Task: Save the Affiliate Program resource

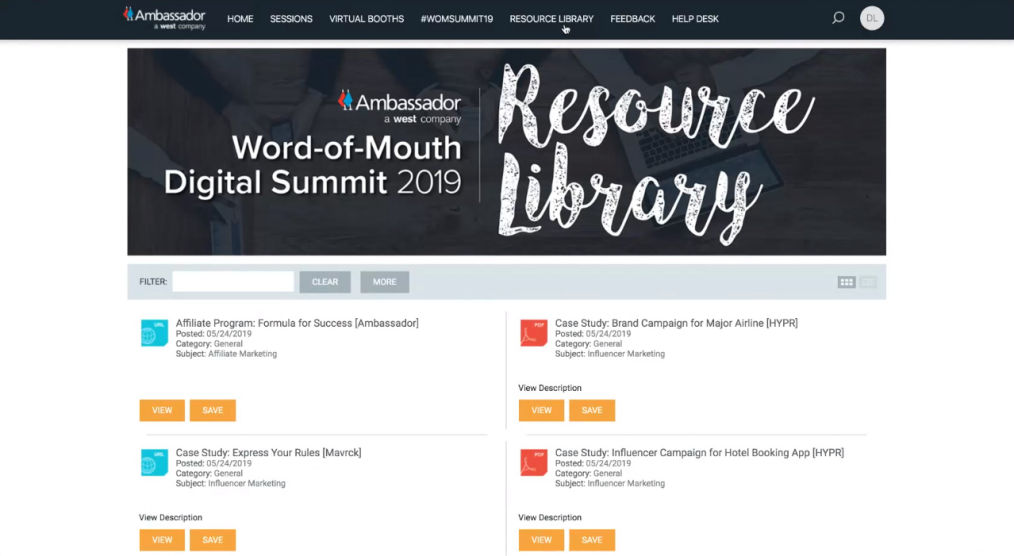Action: tap(213, 411)
